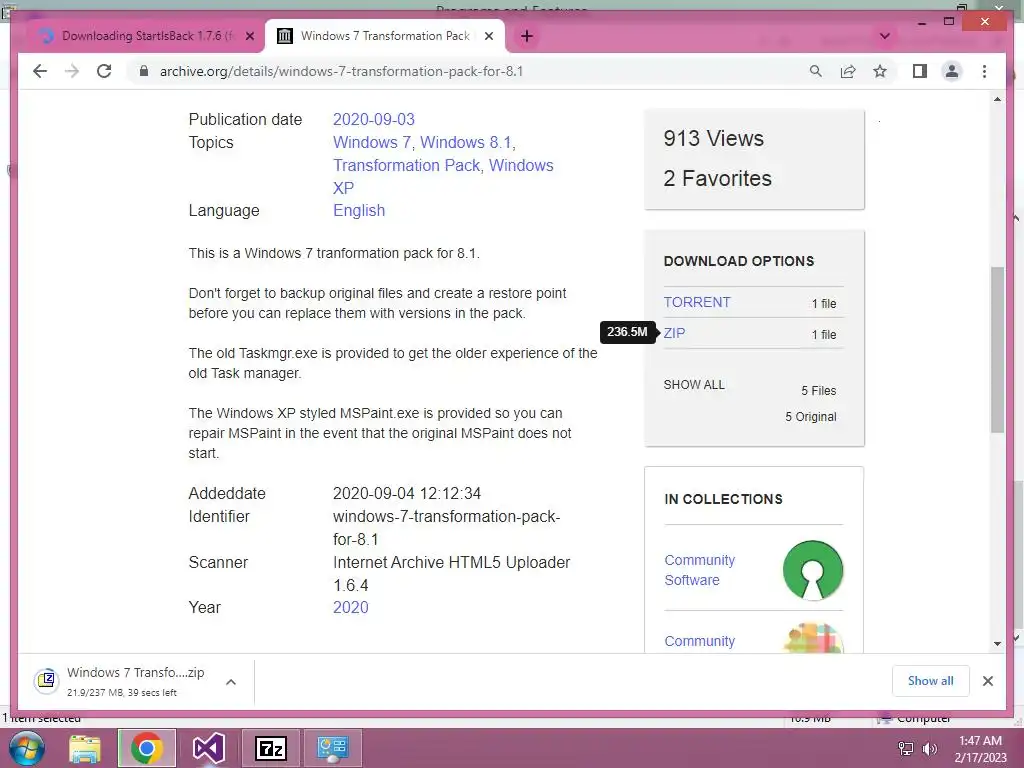Click the page scrollbar up arrow
This screenshot has height=768, width=1024.
(997, 99)
